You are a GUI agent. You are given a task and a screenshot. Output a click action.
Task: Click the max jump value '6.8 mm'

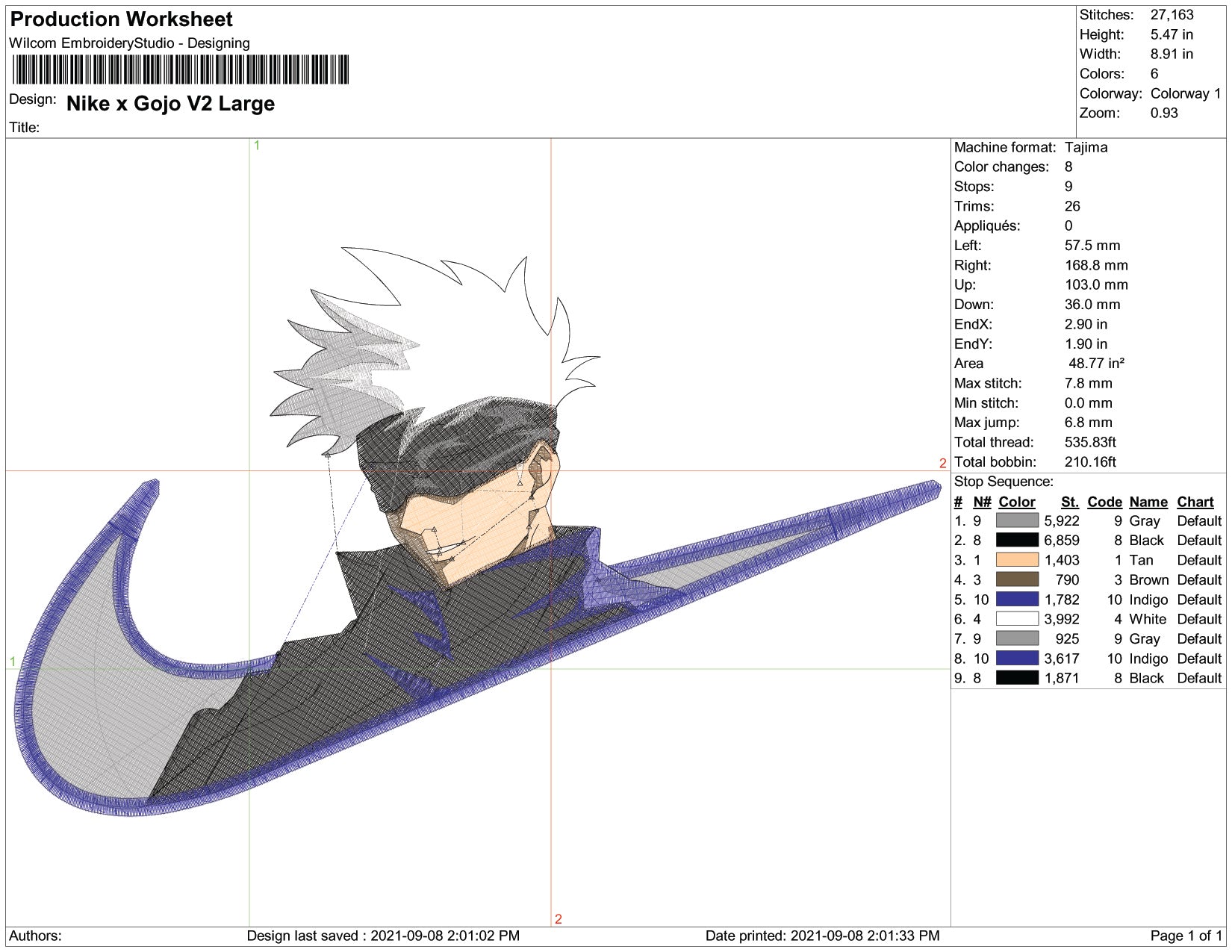pos(1089,423)
